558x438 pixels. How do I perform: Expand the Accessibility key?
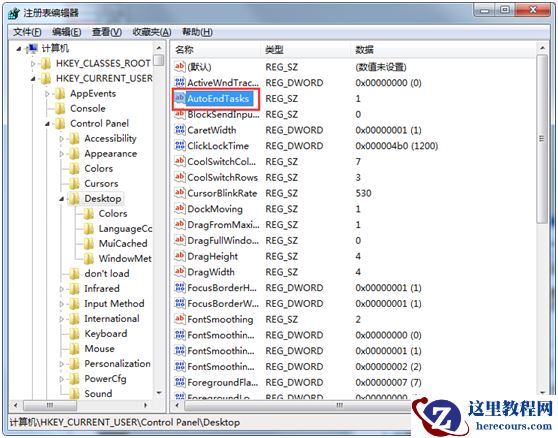(x=62, y=139)
